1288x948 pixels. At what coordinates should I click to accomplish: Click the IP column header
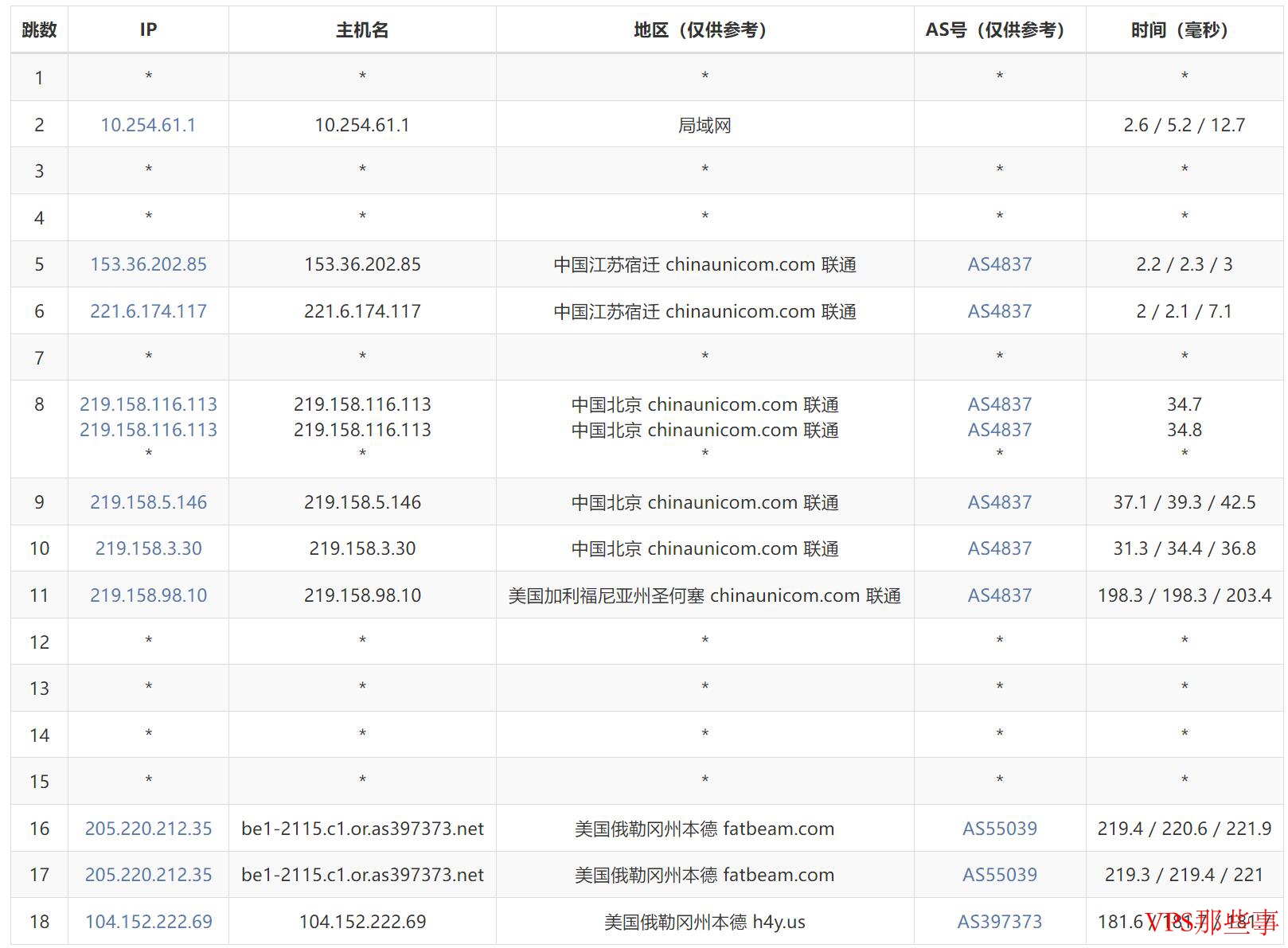pos(148,30)
